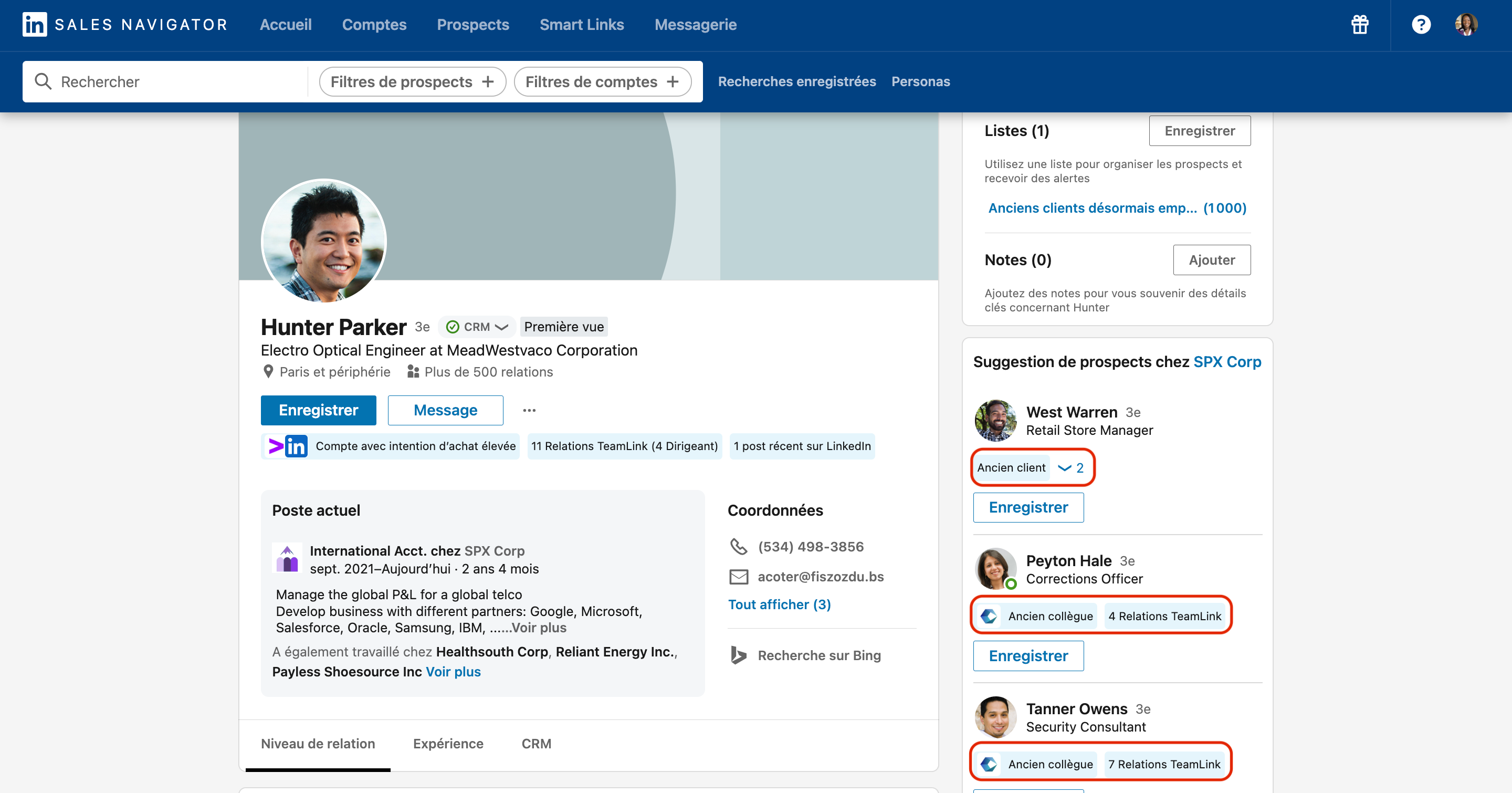Open Hunter Parker's profile photo
The width and height of the screenshot is (1512, 793).
point(324,241)
